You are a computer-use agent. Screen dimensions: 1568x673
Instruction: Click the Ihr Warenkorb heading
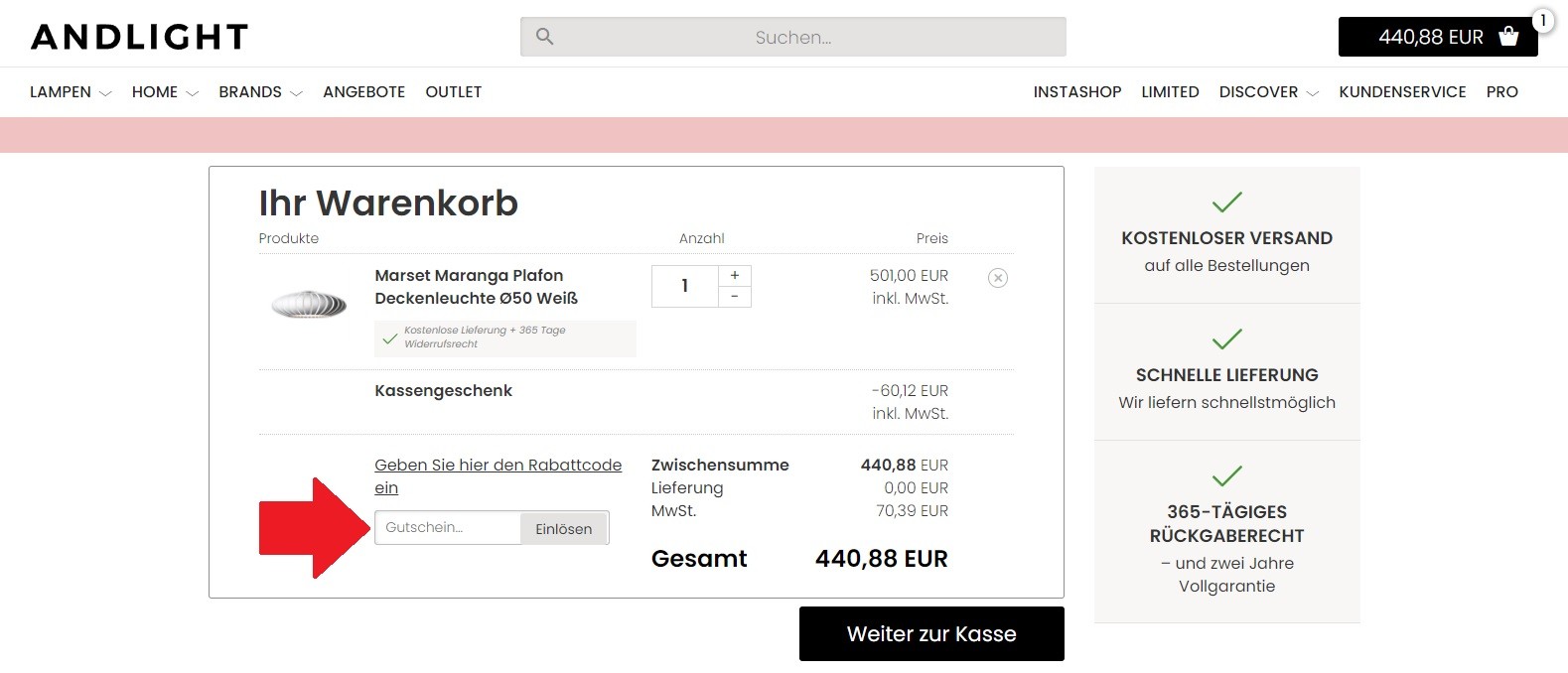click(388, 203)
